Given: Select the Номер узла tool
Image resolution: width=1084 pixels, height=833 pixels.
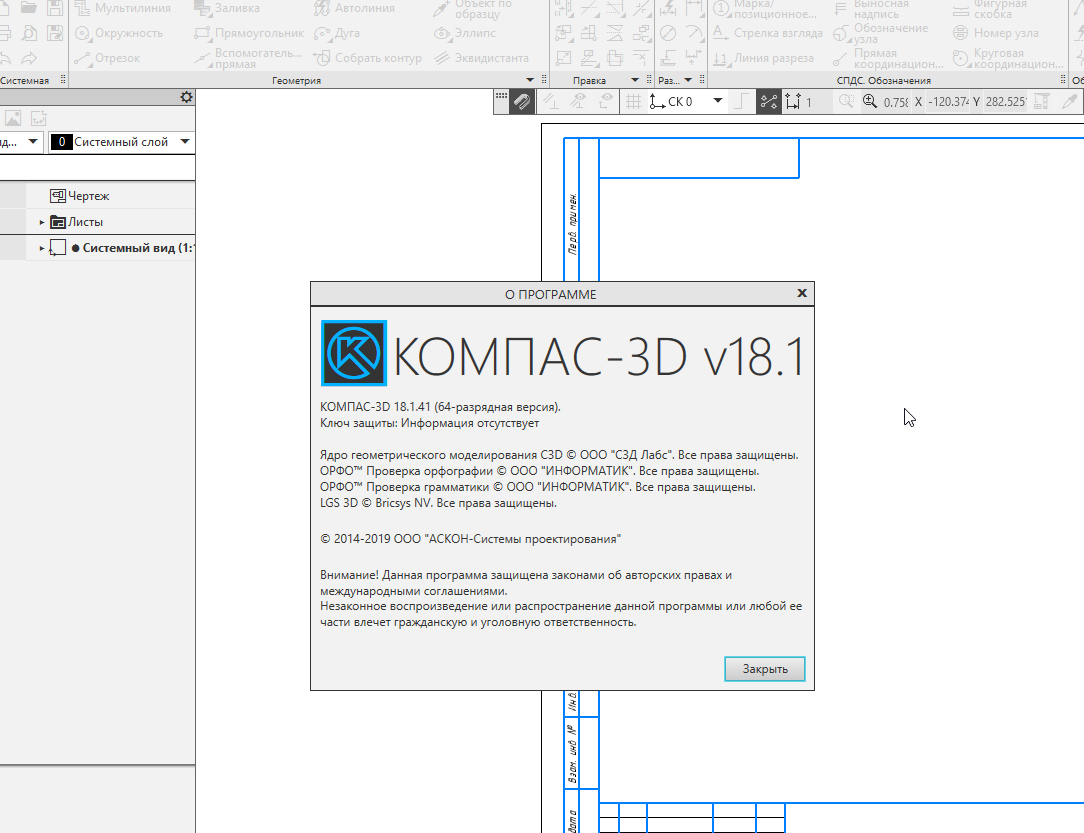Looking at the screenshot, I should [x=996, y=33].
